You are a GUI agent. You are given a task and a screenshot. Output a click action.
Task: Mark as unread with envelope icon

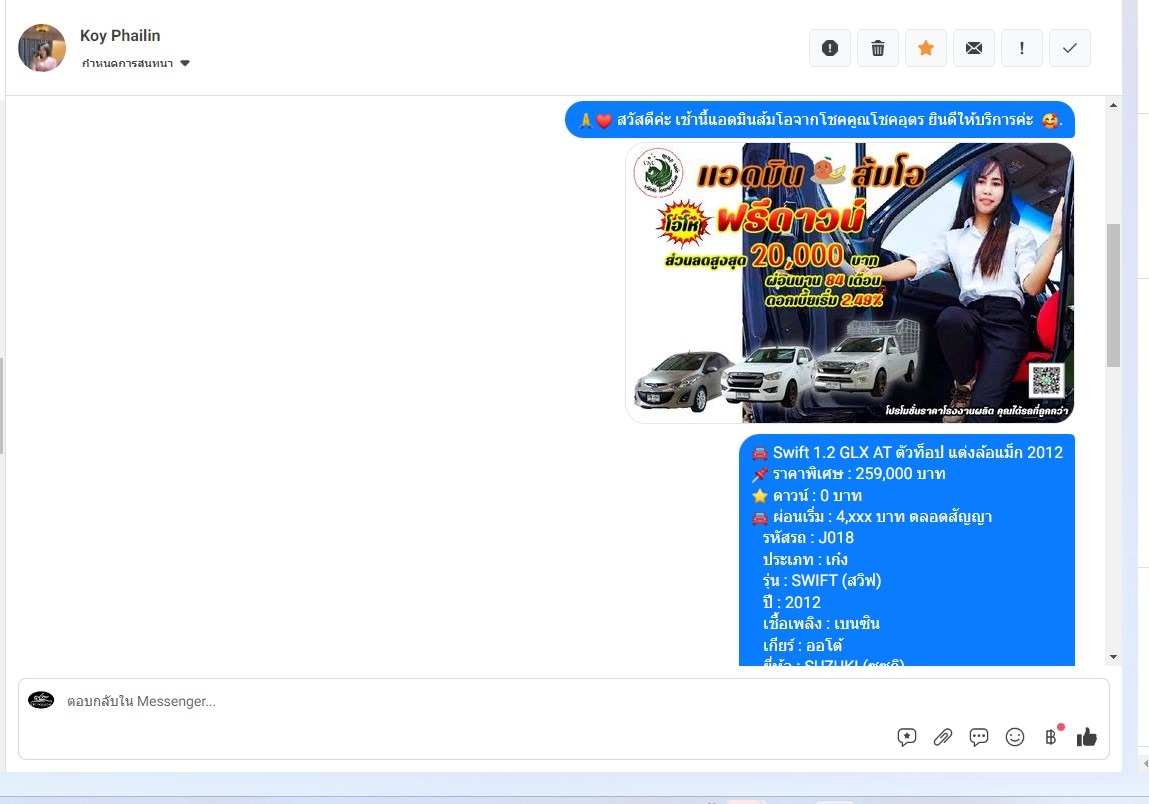tap(974, 48)
